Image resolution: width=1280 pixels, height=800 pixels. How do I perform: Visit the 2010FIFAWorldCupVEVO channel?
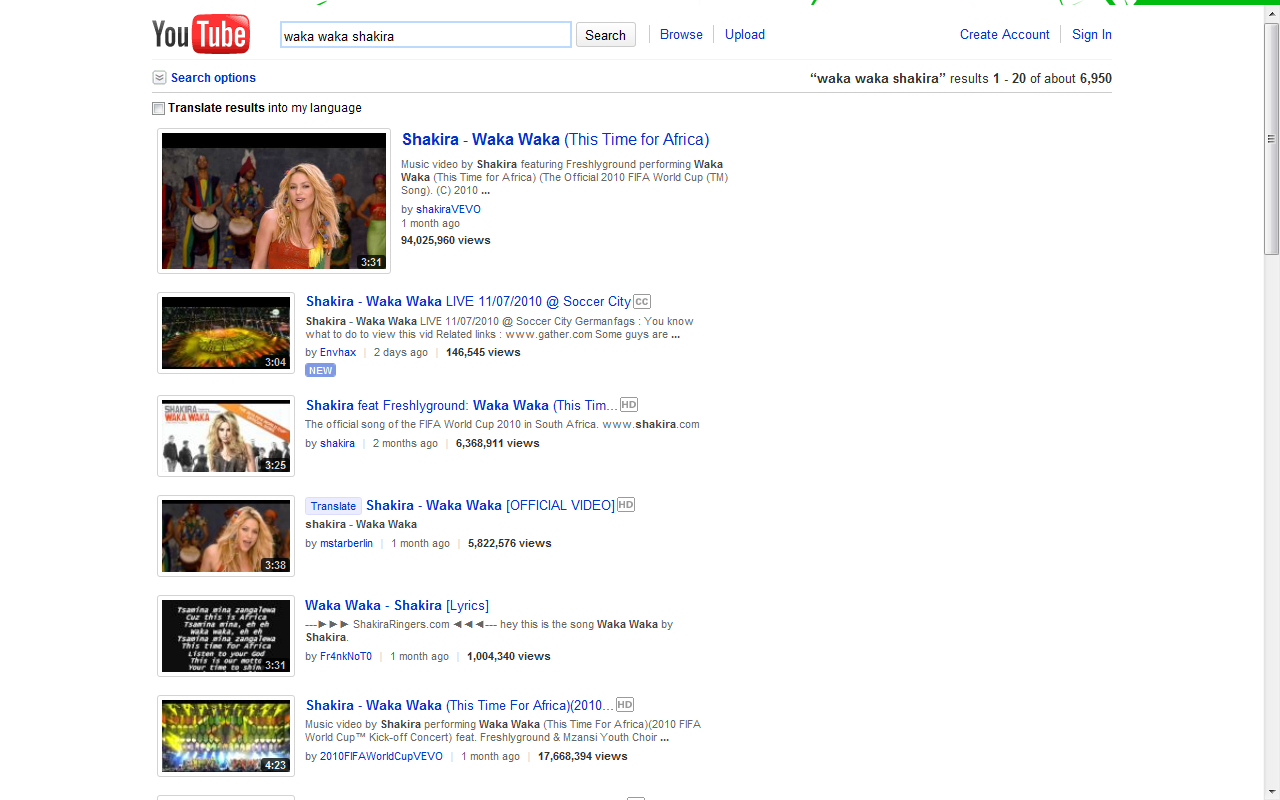click(x=381, y=757)
